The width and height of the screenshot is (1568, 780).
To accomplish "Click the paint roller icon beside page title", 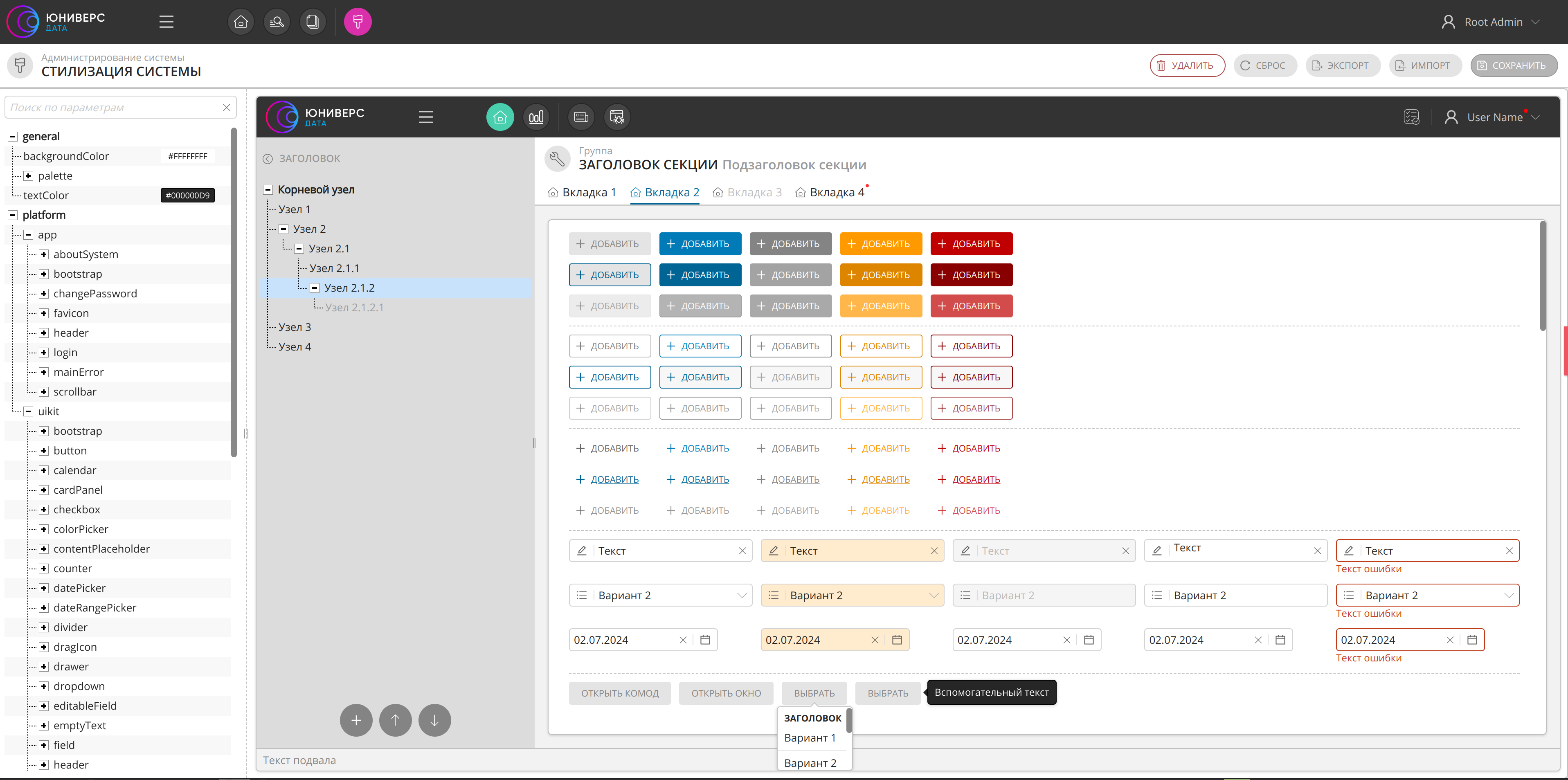I will (20, 65).
